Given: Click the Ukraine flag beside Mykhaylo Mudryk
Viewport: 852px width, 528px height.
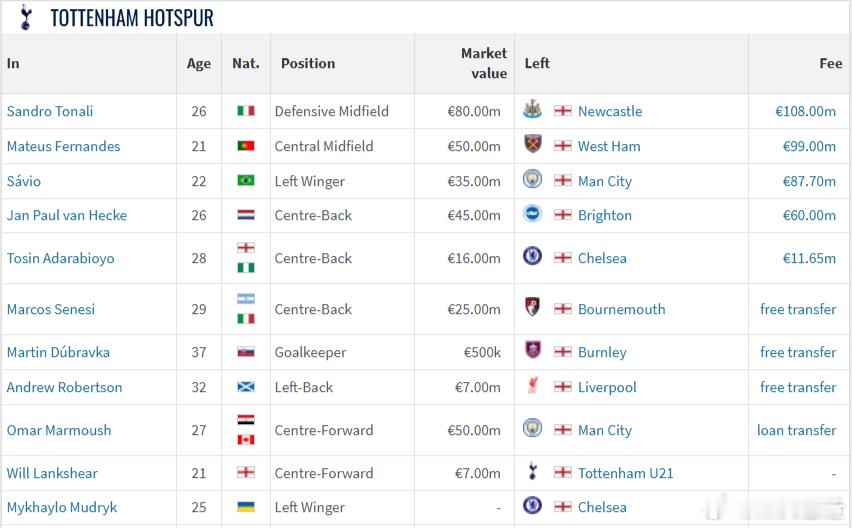Looking at the screenshot, I should (246, 506).
